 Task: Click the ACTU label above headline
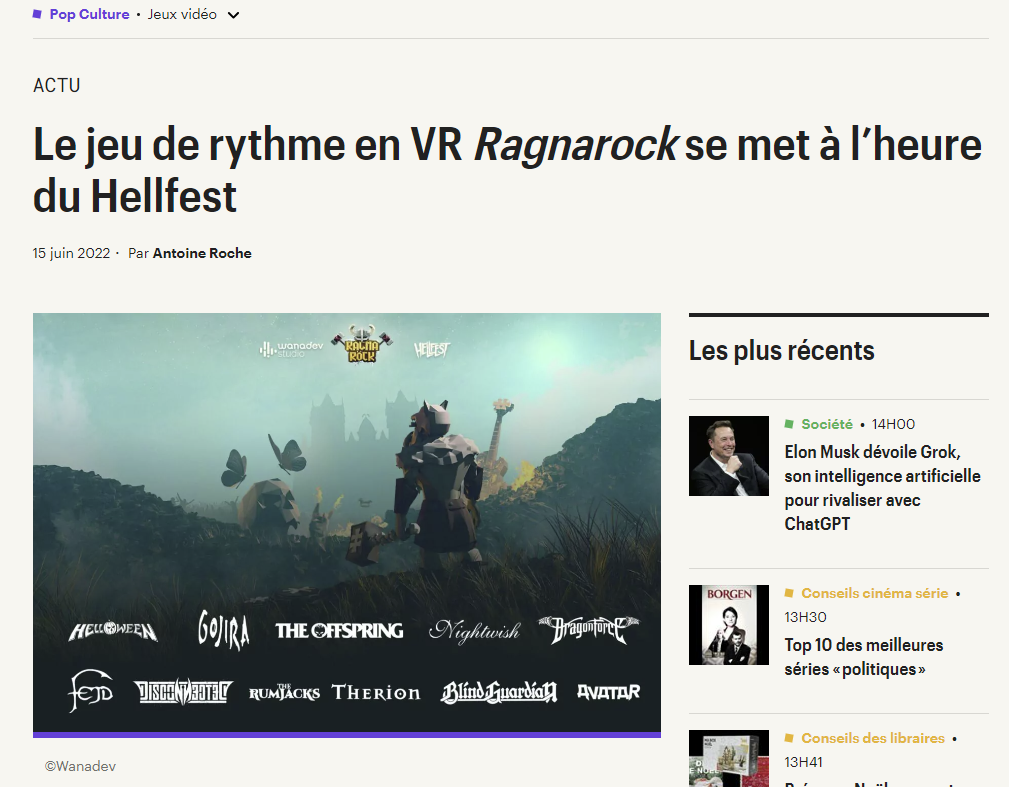(57, 86)
